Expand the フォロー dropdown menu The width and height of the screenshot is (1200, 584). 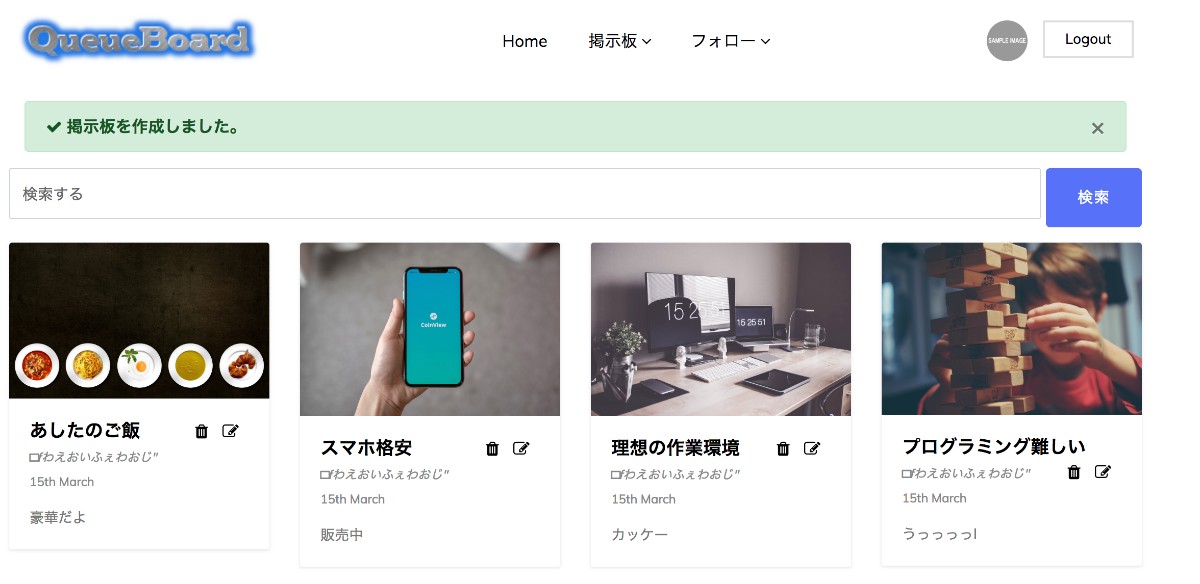tap(731, 41)
